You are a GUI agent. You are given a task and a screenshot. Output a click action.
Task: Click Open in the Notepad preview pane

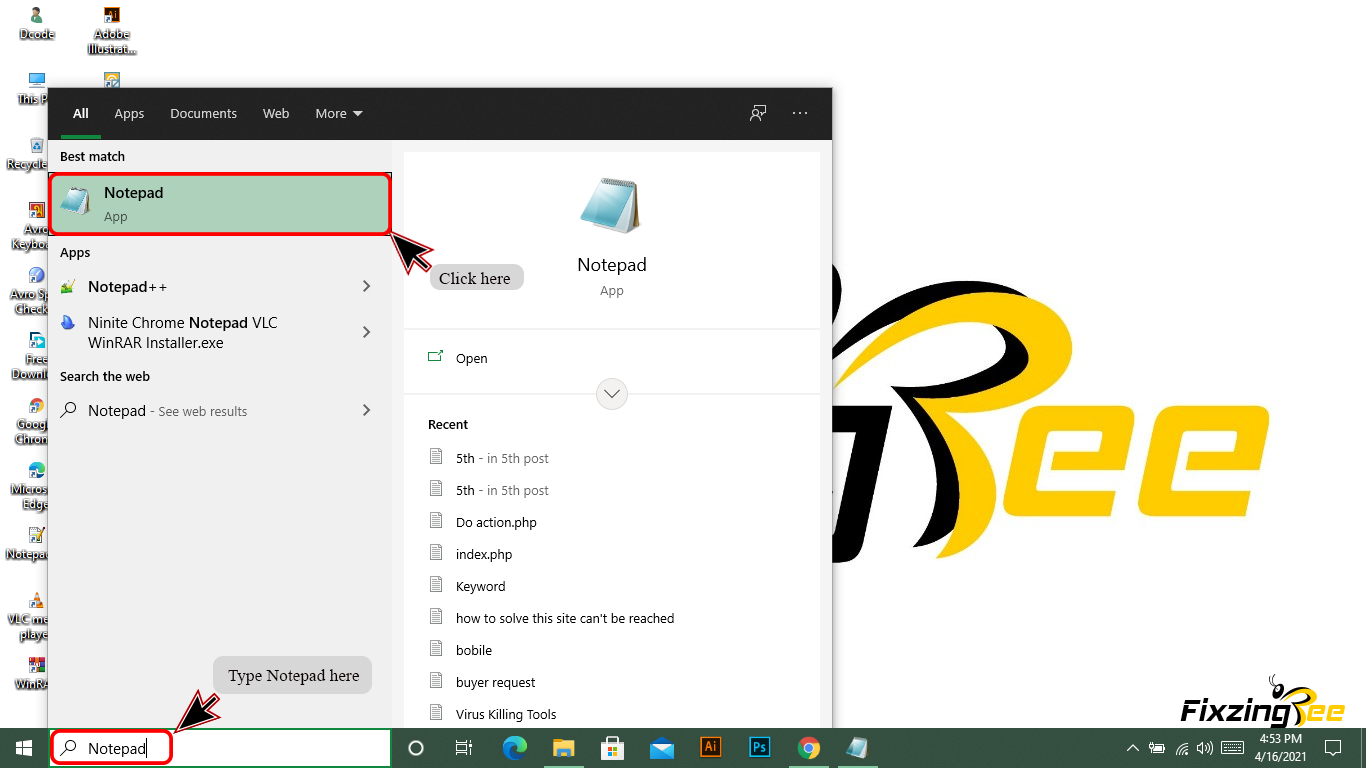click(471, 358)
